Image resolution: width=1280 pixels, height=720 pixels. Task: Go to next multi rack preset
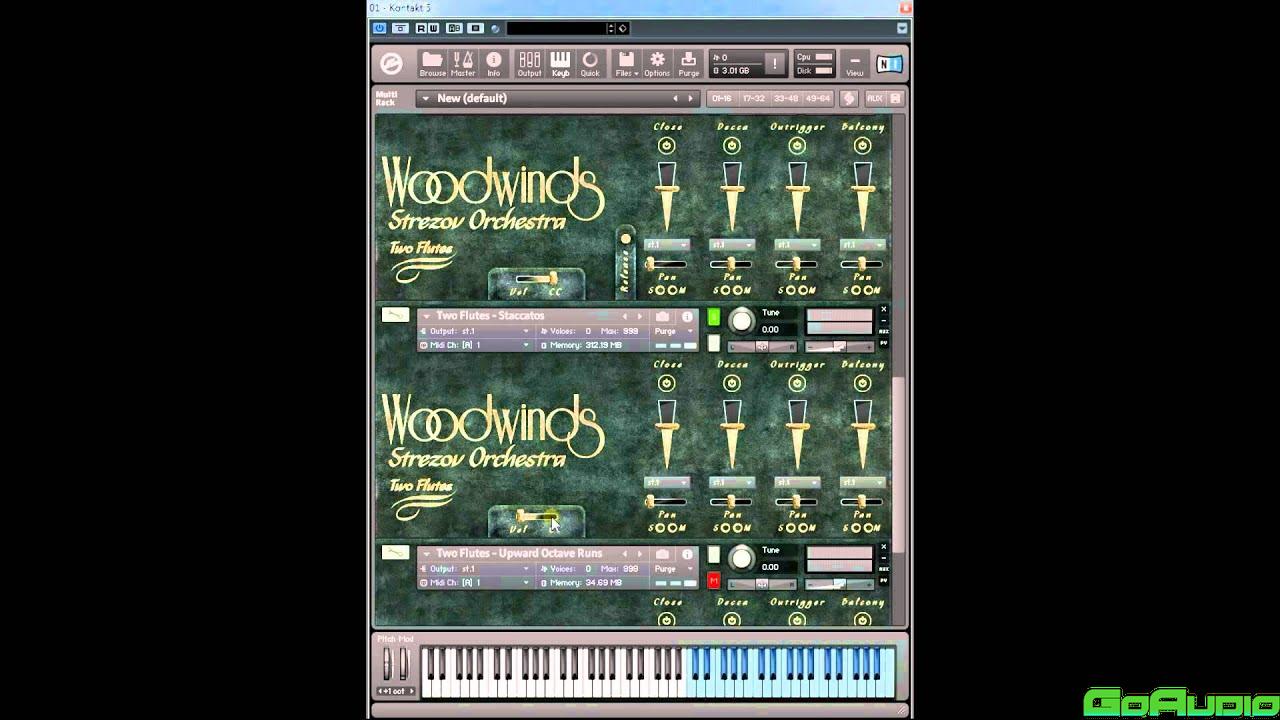click(690, 98)
